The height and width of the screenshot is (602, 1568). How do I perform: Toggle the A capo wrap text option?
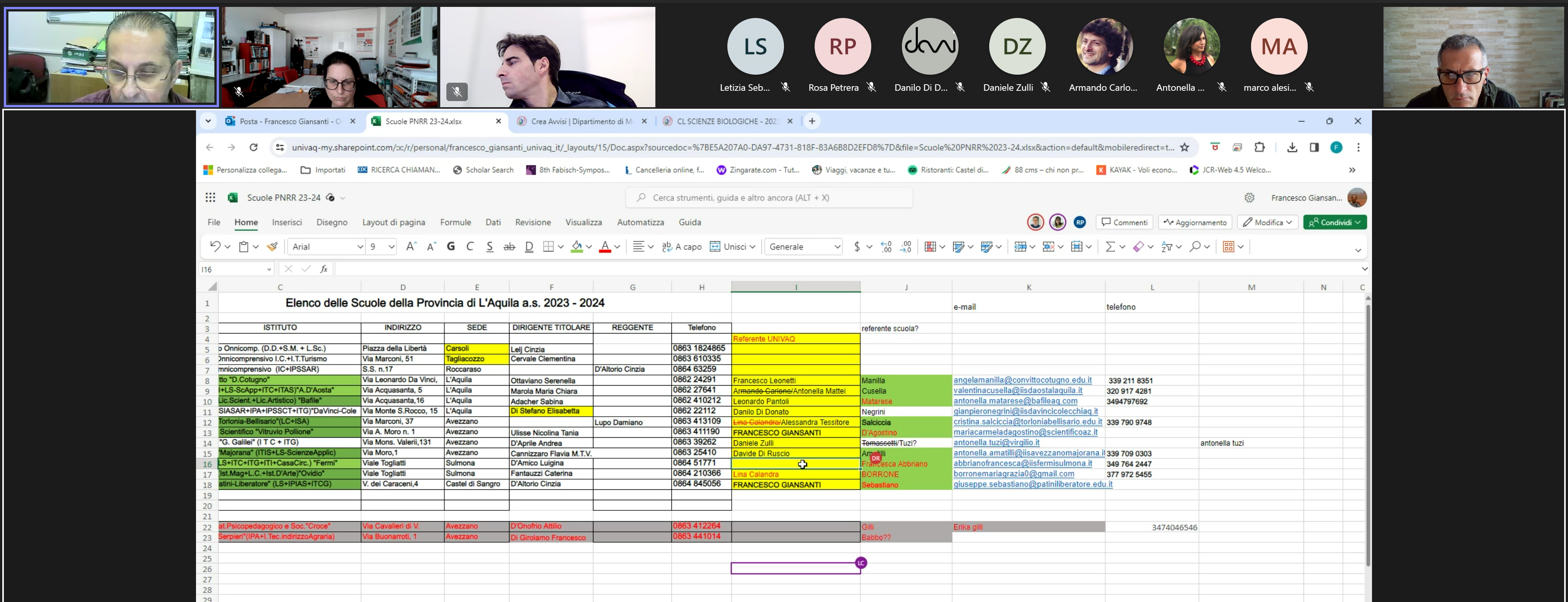pos(682,247)
